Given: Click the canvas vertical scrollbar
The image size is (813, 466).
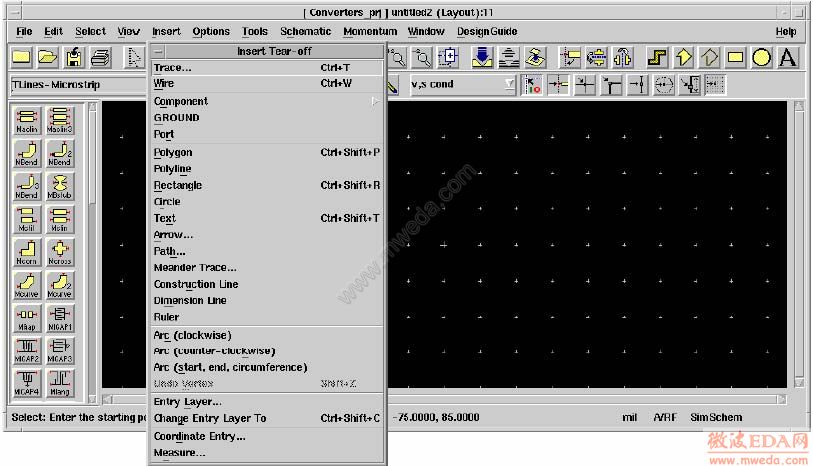Looking at the screenshot, I should pos(798,240).
